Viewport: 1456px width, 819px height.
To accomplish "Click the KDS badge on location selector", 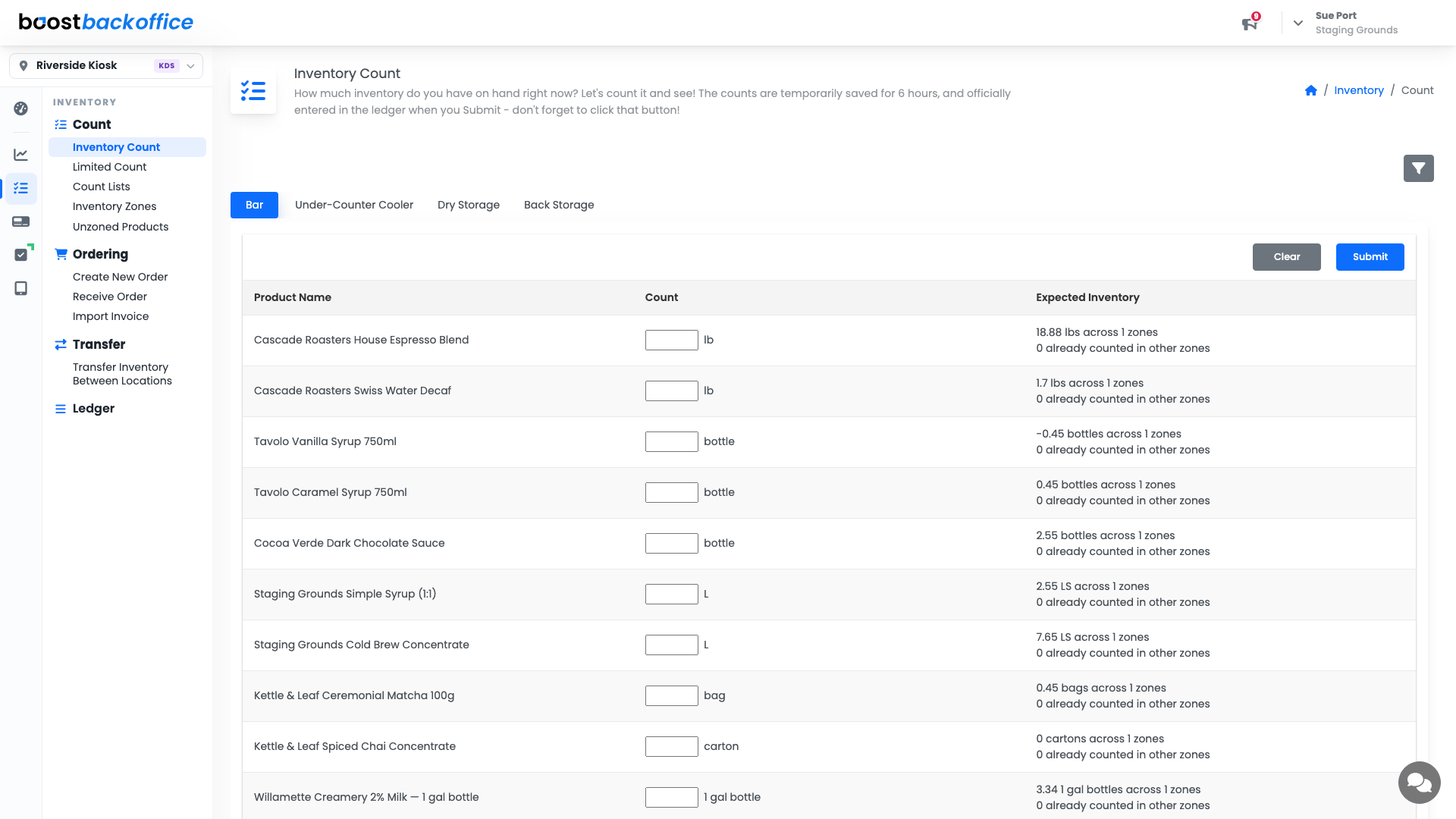I will [167, 66].
